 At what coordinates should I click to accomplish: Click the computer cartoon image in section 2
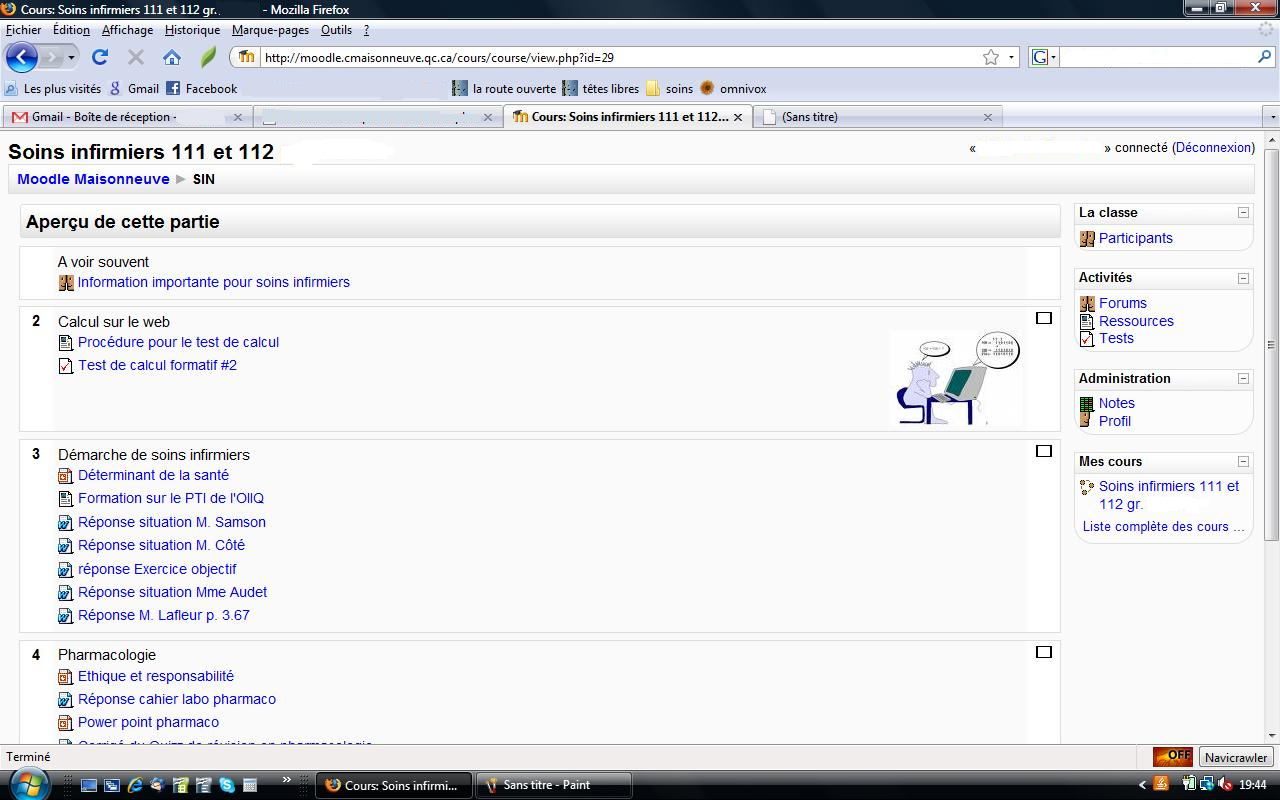pos(955,378)
